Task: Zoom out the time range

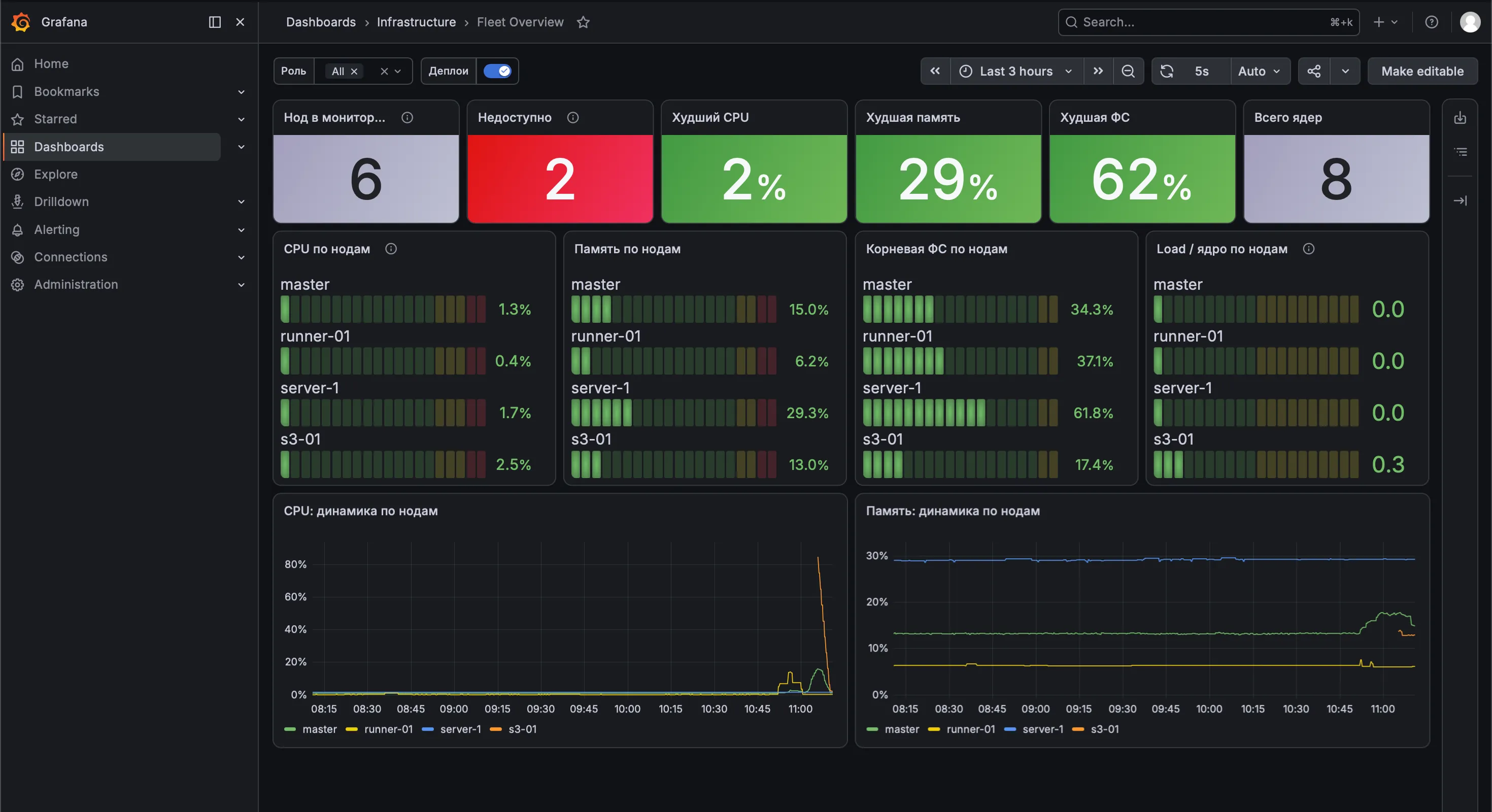Action: click(x=1128, y=71)
